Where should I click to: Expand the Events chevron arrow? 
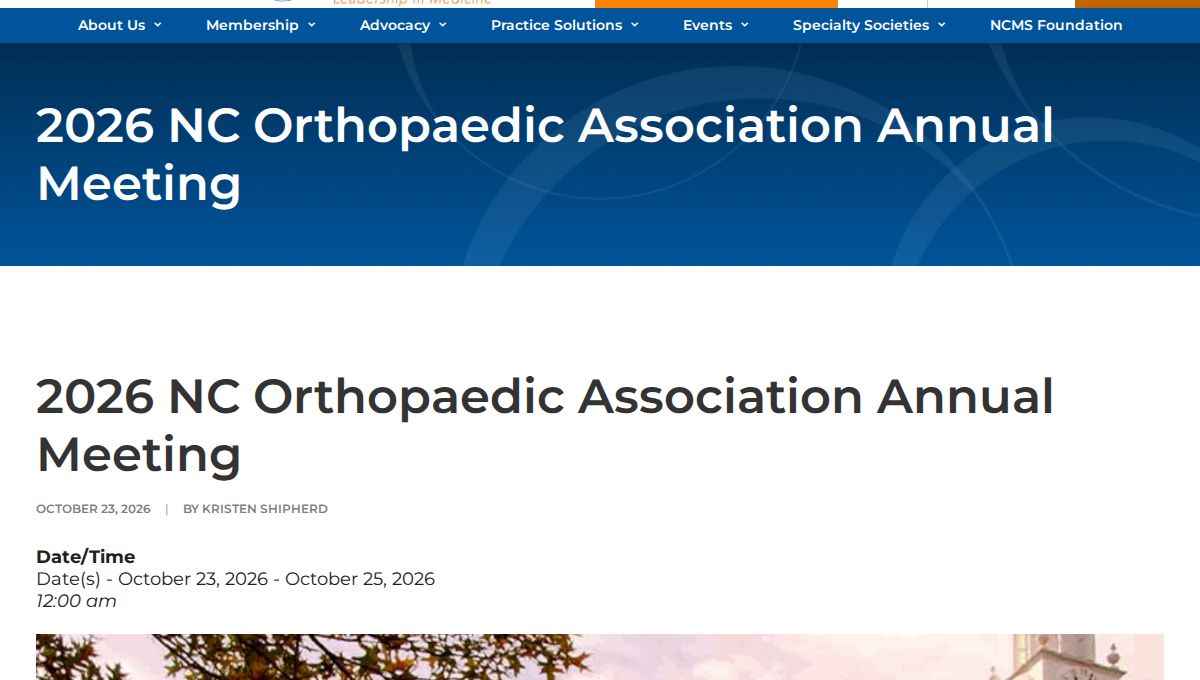[x=744, y=25]
